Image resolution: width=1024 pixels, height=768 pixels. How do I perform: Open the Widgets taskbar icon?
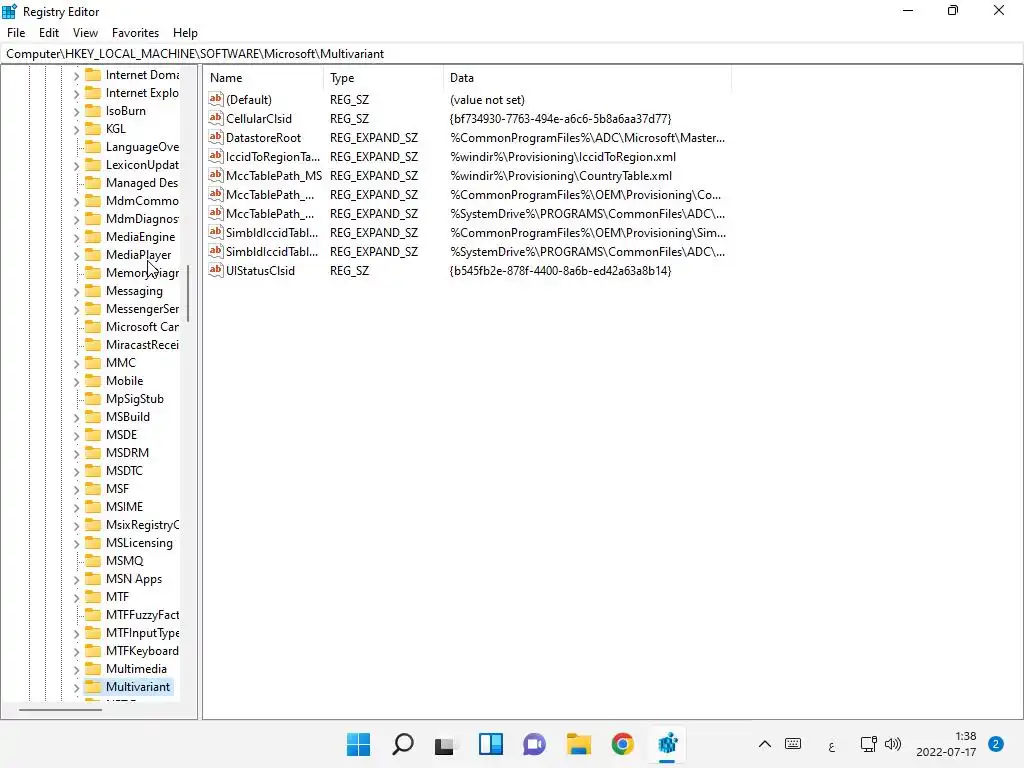point(490,744)
